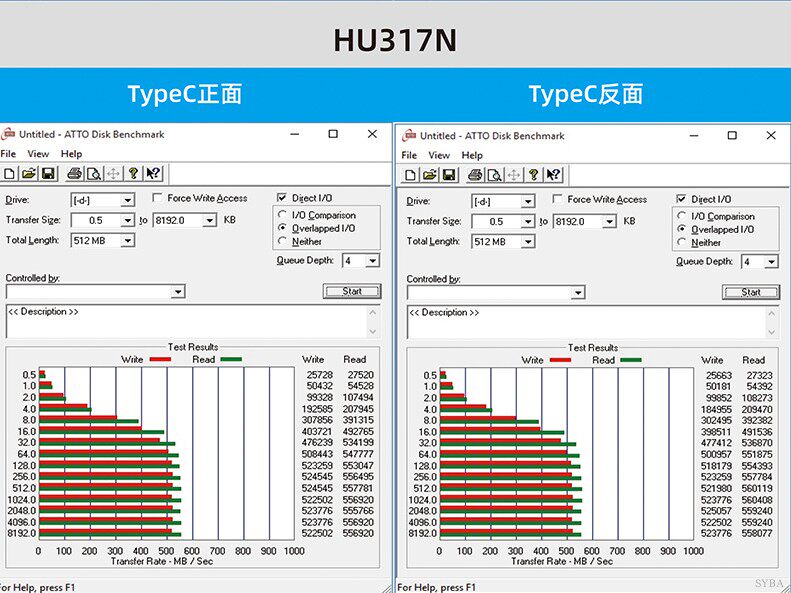Open Transfer Size 0.5 dropdown in left window

128,220
